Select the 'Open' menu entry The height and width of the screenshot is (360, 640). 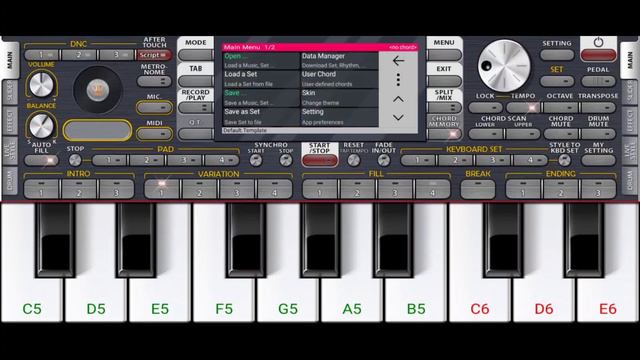coord(261,61)
